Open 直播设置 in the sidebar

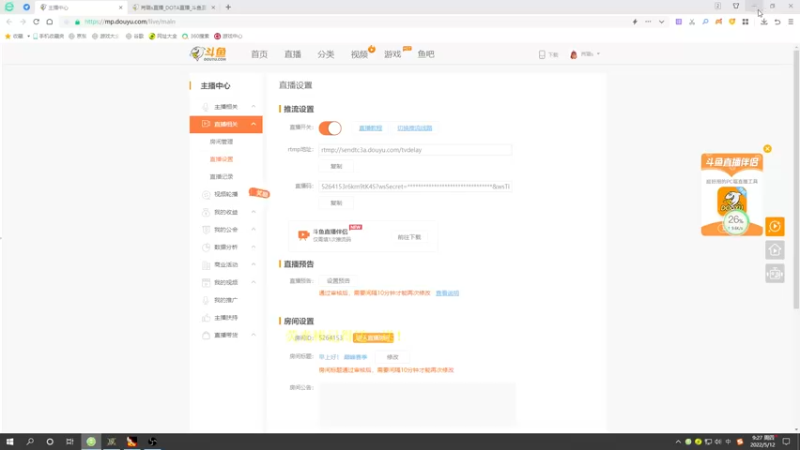(221, 159)
